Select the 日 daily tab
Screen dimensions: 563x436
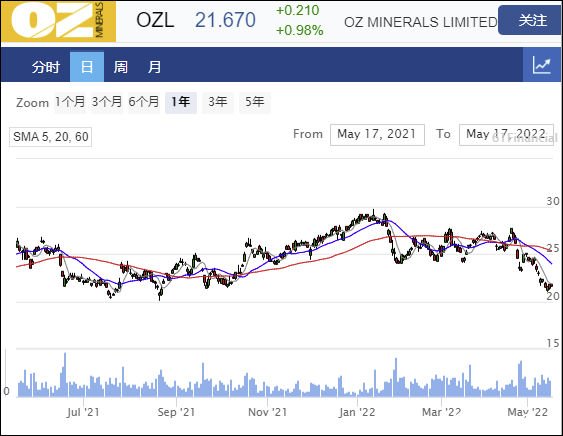[87, 67]
